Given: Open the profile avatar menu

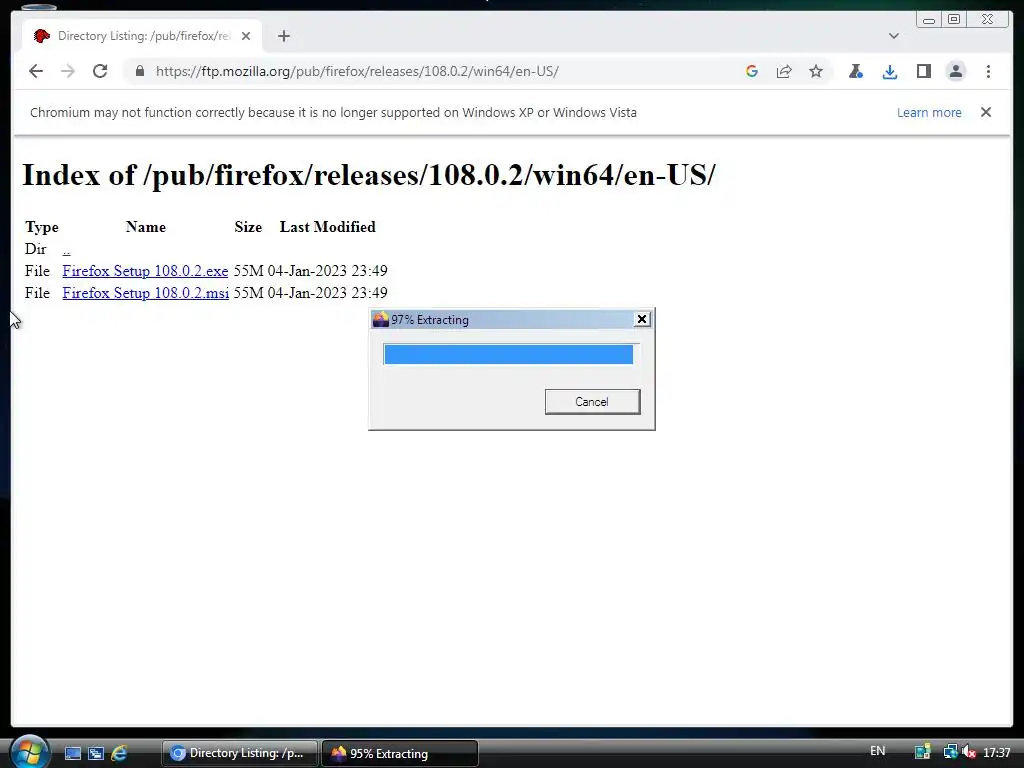Looking at the screenshot, I should (x=955, y=71).
